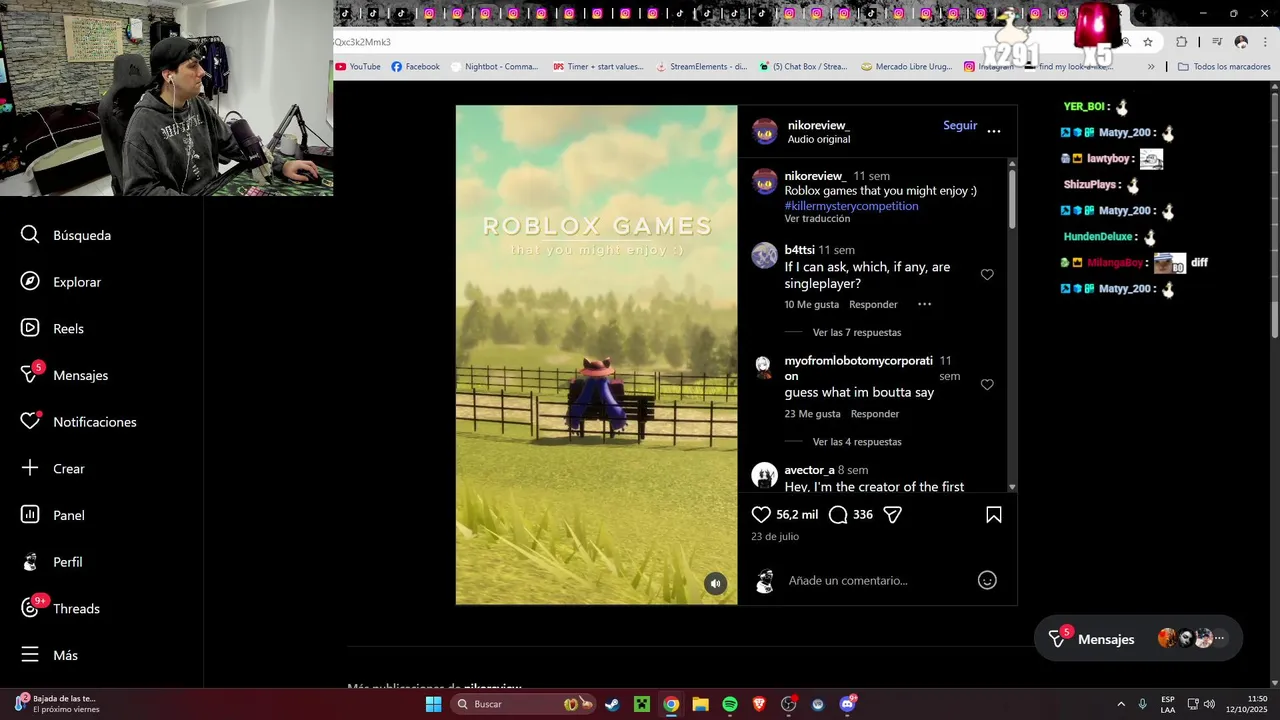The image size is (1280, 720).
Task: Open the Facebook bookmark
Action: (416, 67)
